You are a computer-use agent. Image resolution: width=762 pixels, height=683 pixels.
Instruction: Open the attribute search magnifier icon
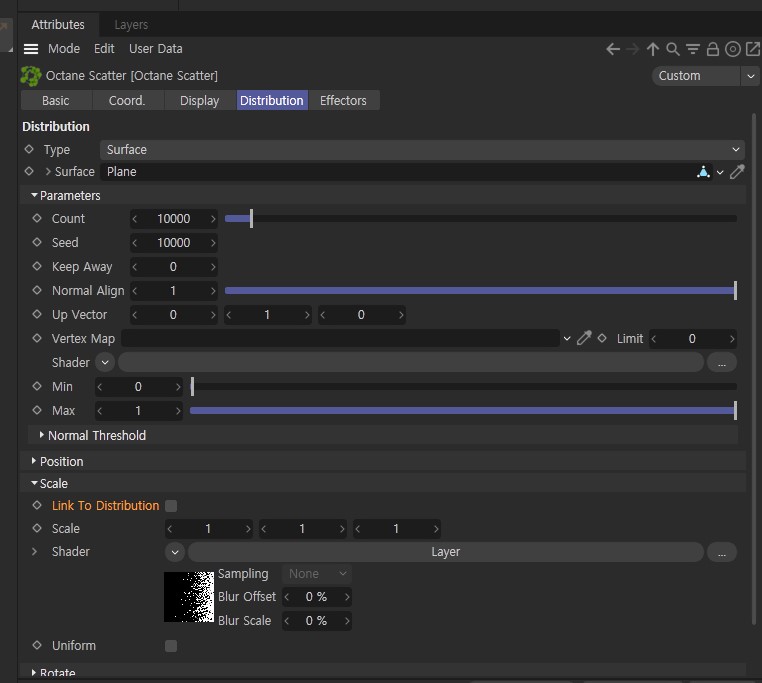673,49
